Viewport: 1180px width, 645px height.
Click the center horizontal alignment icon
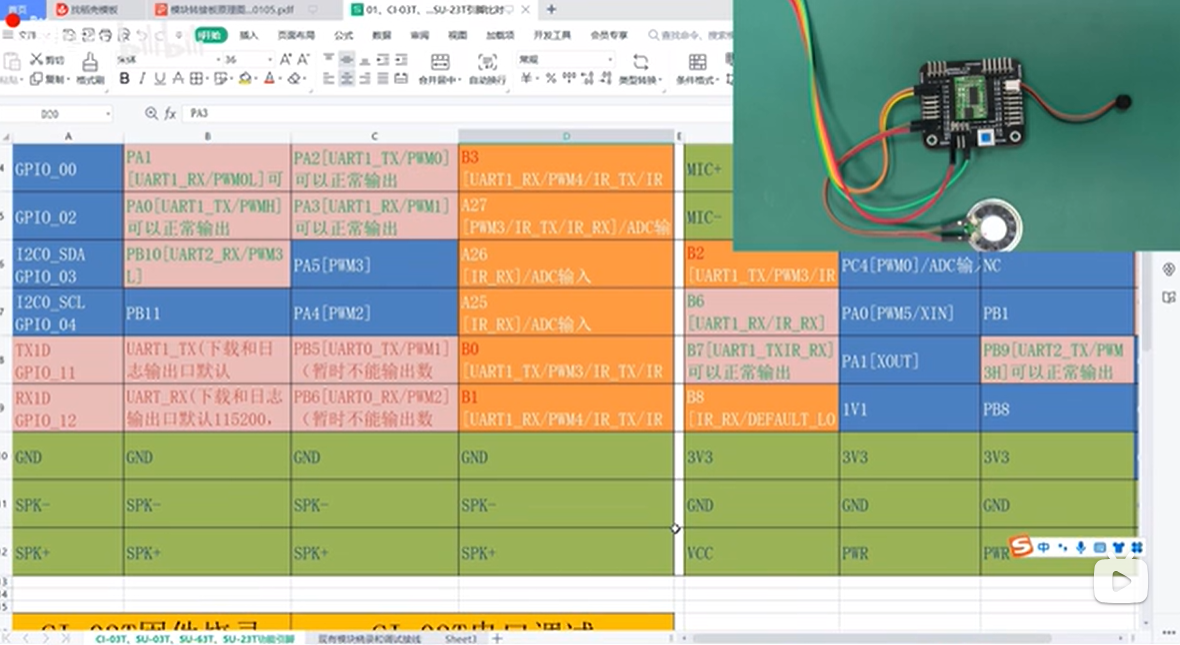point(346,79)
